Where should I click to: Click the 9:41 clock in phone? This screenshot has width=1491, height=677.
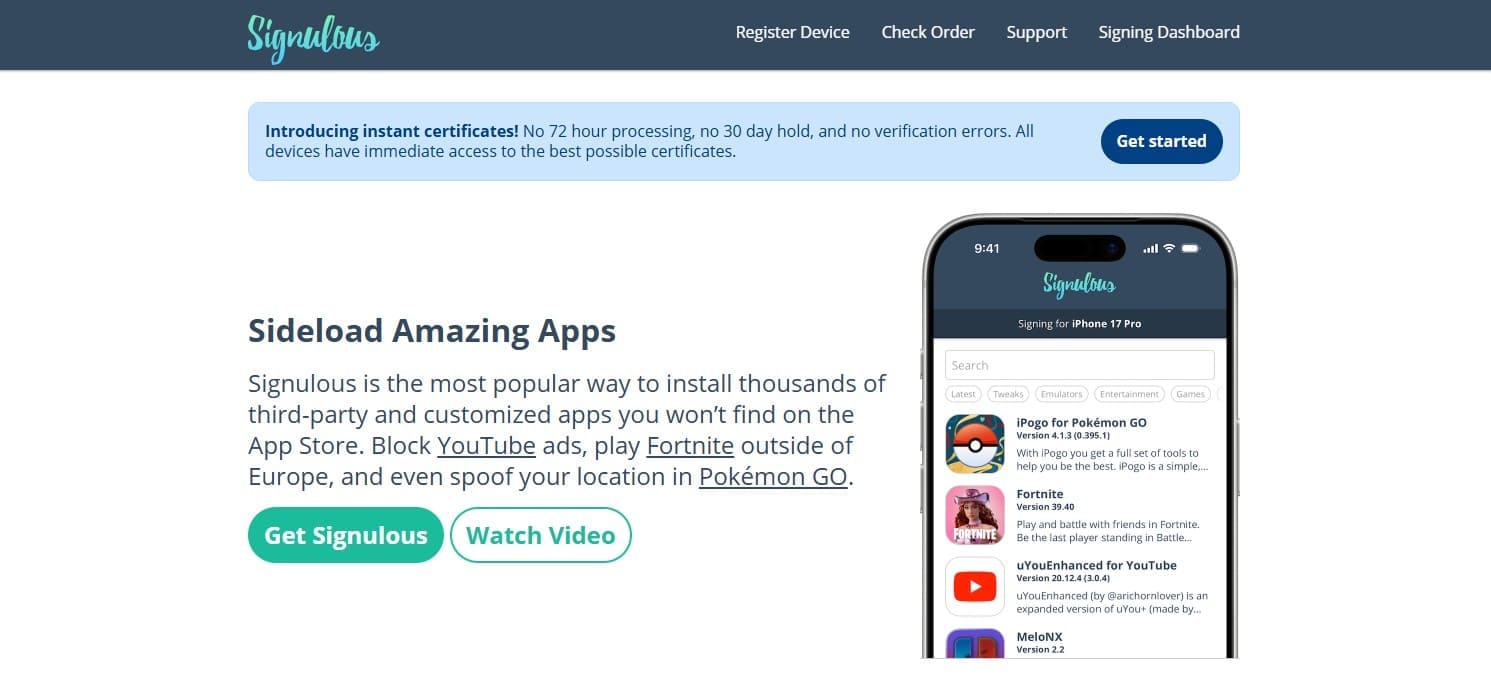click(987, 248)
